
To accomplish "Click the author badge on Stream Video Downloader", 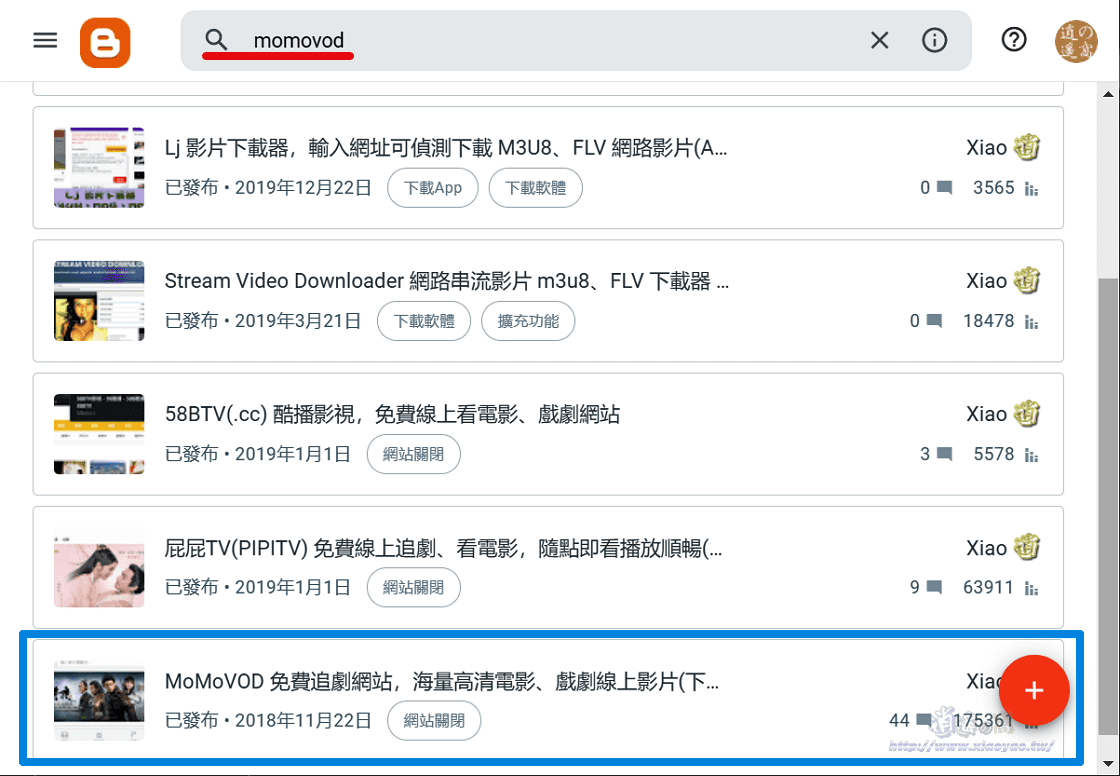I will (x=1027, y=281).
